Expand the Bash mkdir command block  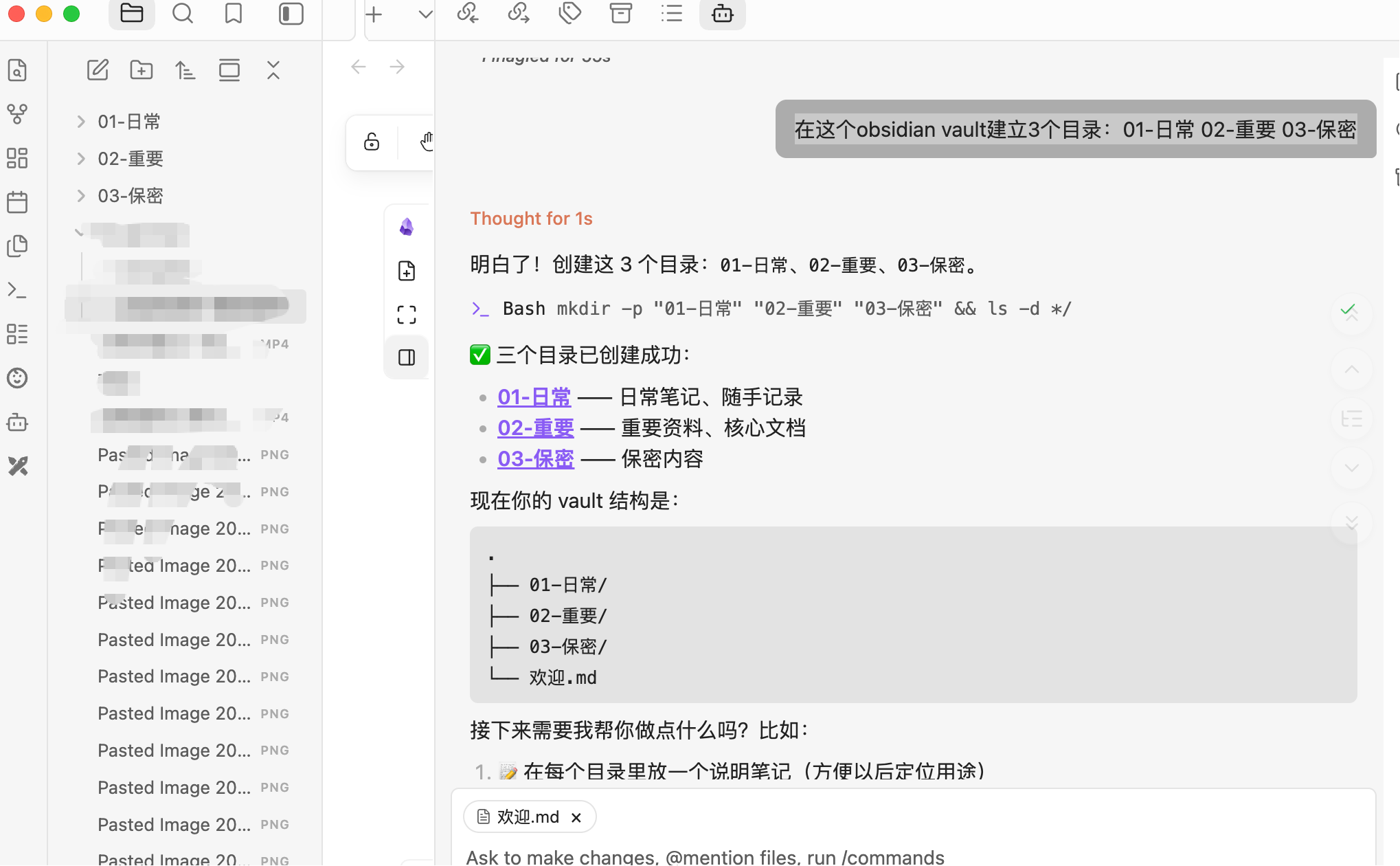tap(771, 309)
